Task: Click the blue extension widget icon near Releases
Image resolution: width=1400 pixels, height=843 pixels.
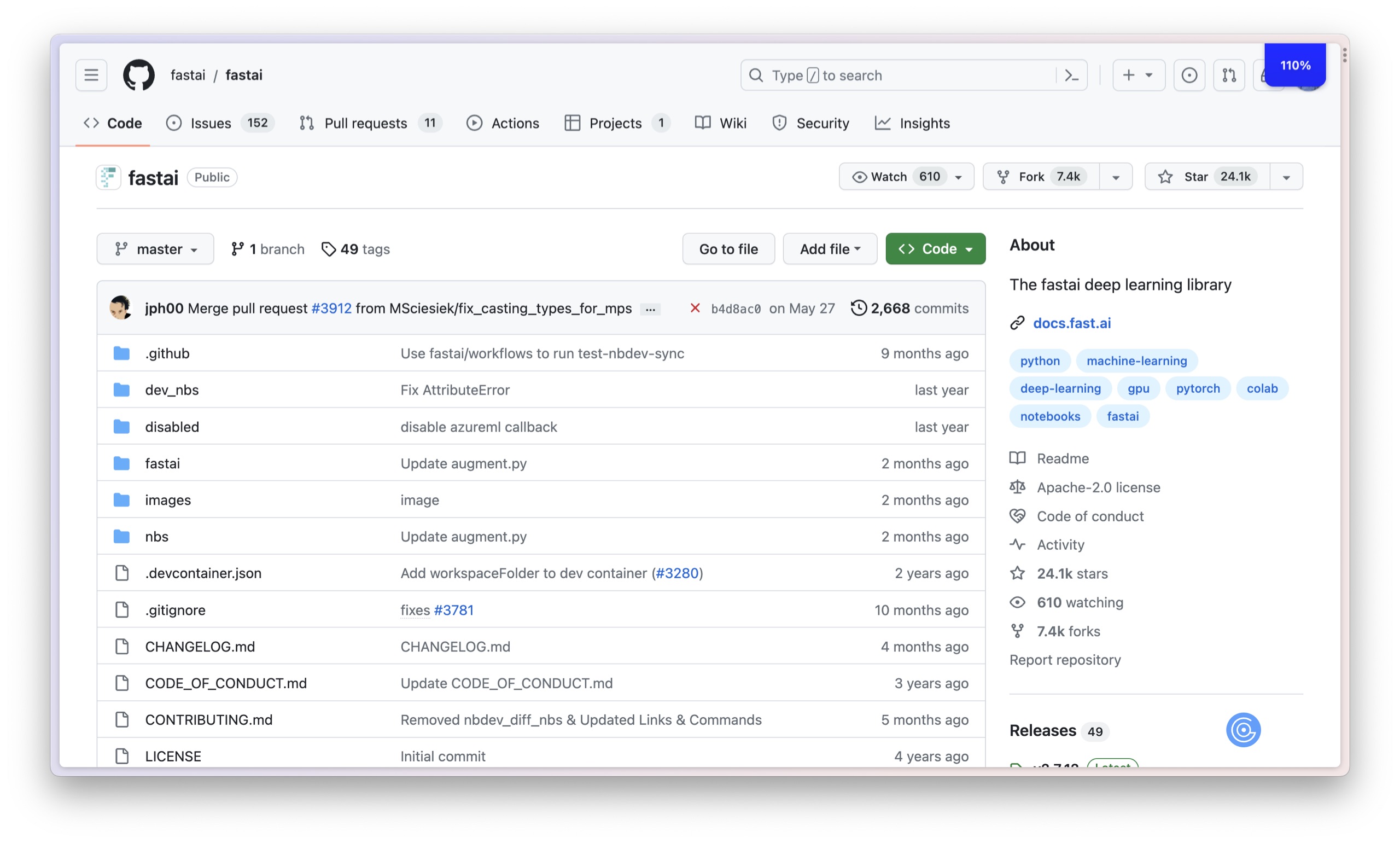Action: click(x=1243, y=729)
